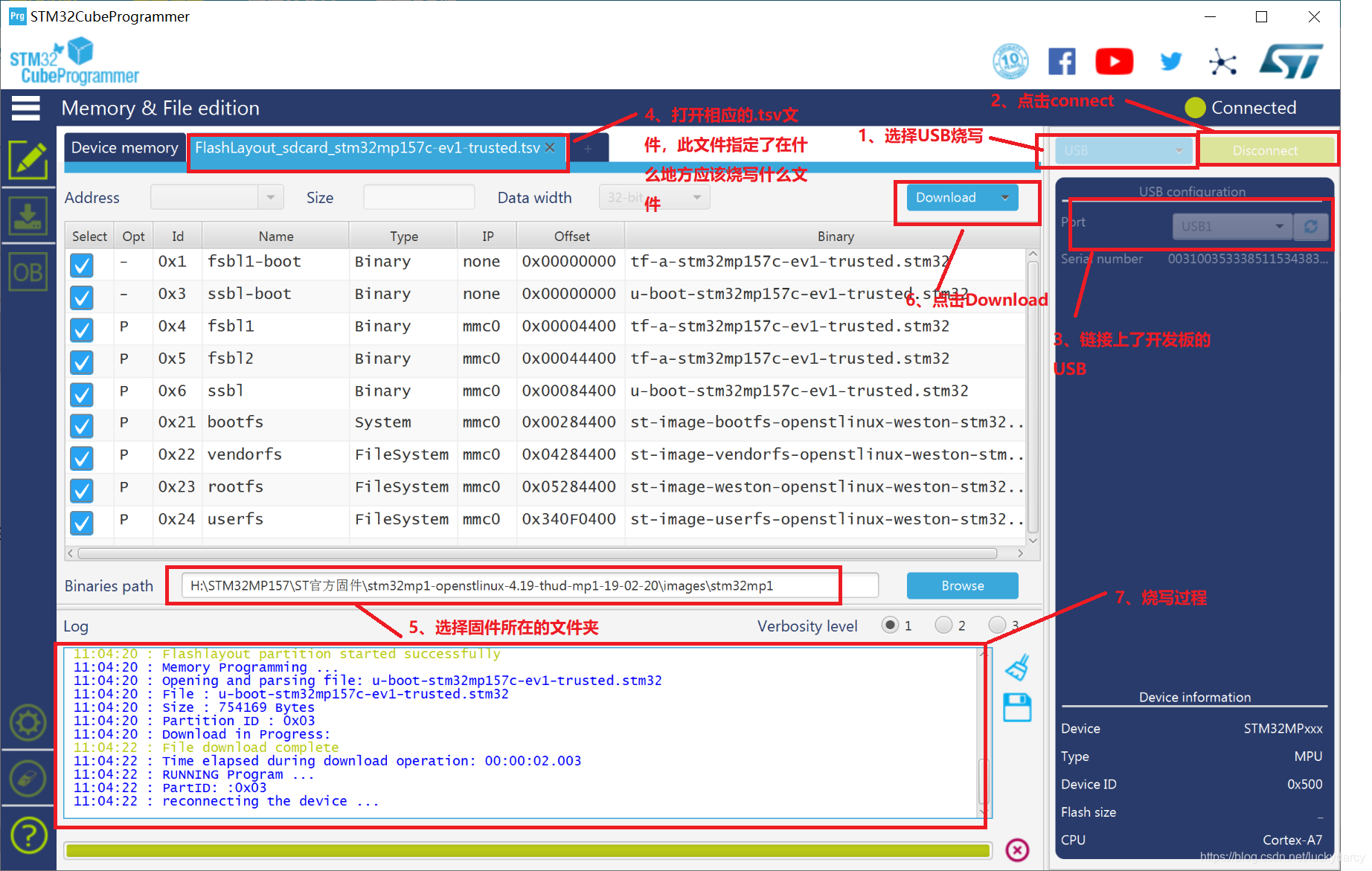Click the table vertical scrollbar
Screen dimensions: 1372x871
point(1033,398)
